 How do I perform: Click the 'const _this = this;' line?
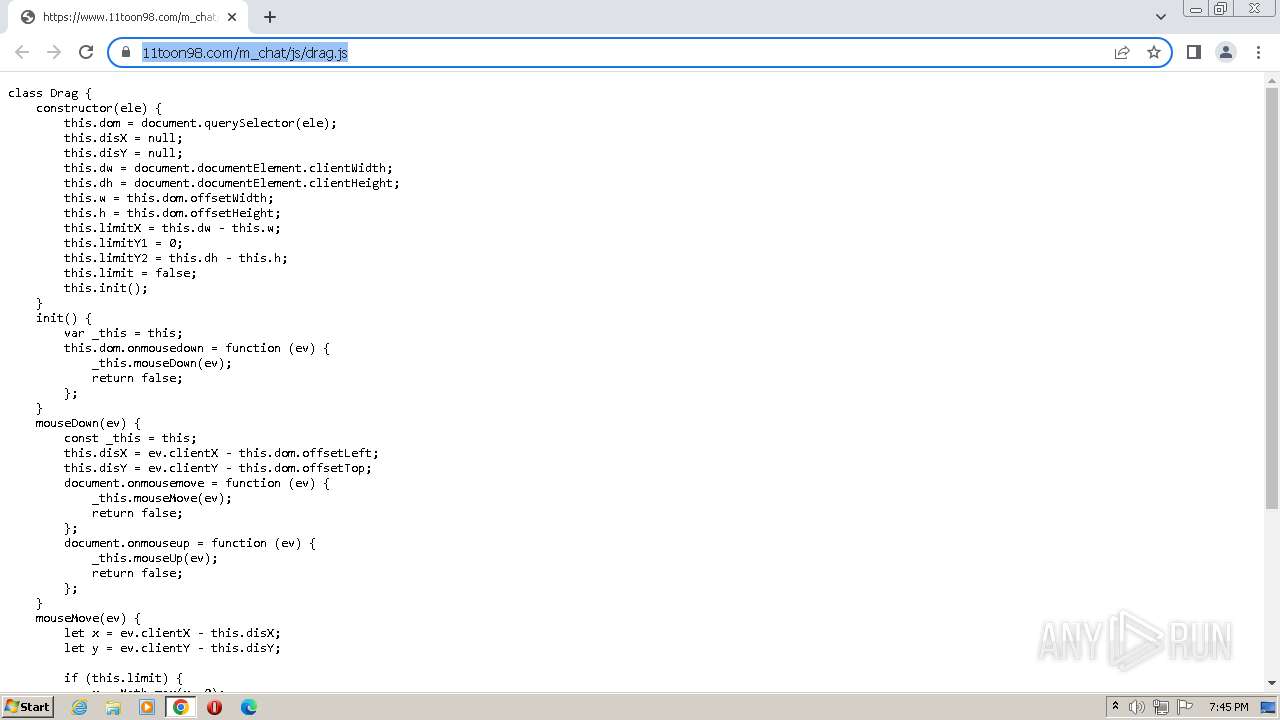point(130,438)
